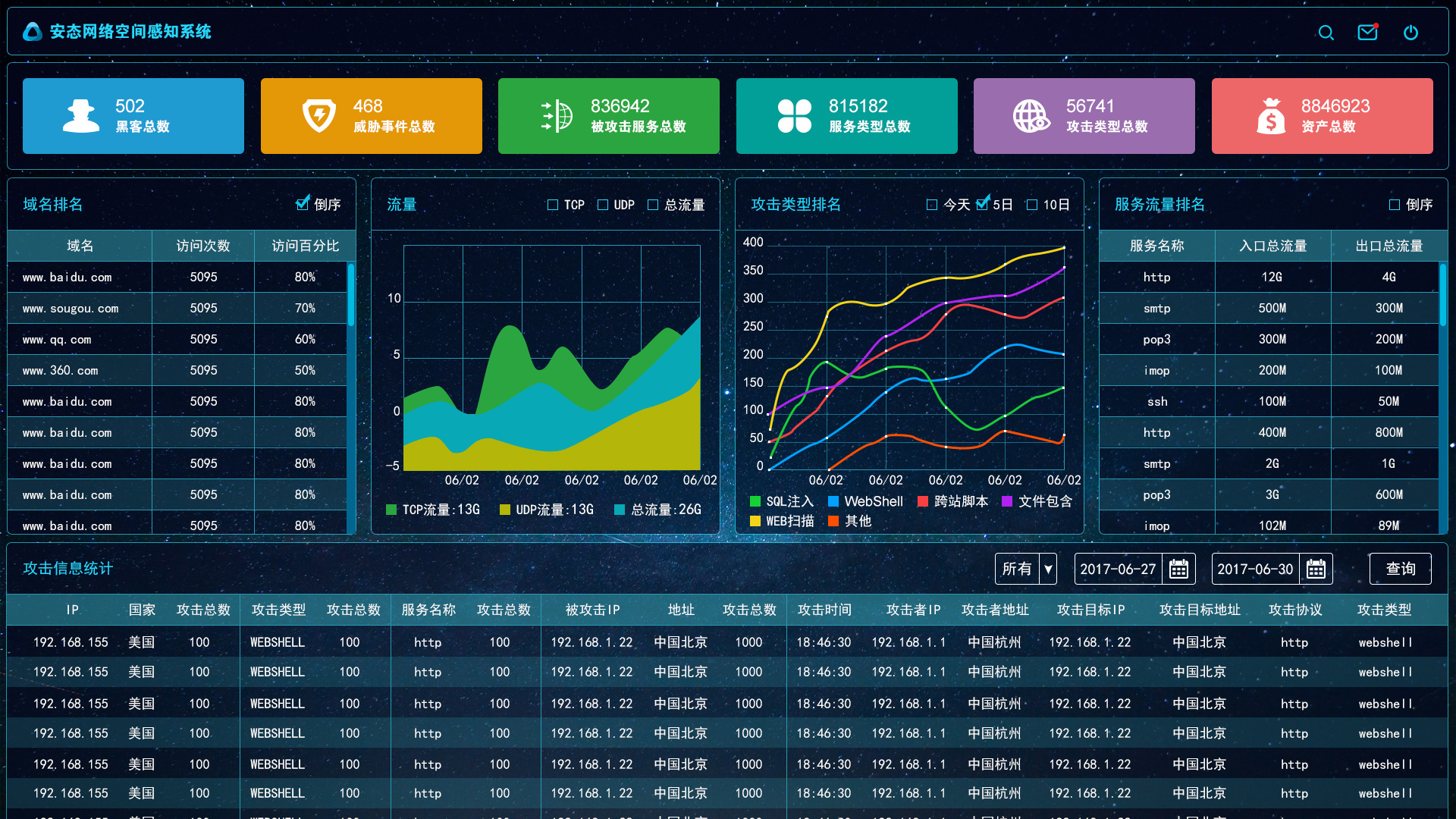The height and width of the screenshot is (819, 1456).
Task: Click the 服务名称 column header in service ranking
Action: click(x=1157, y=246)
